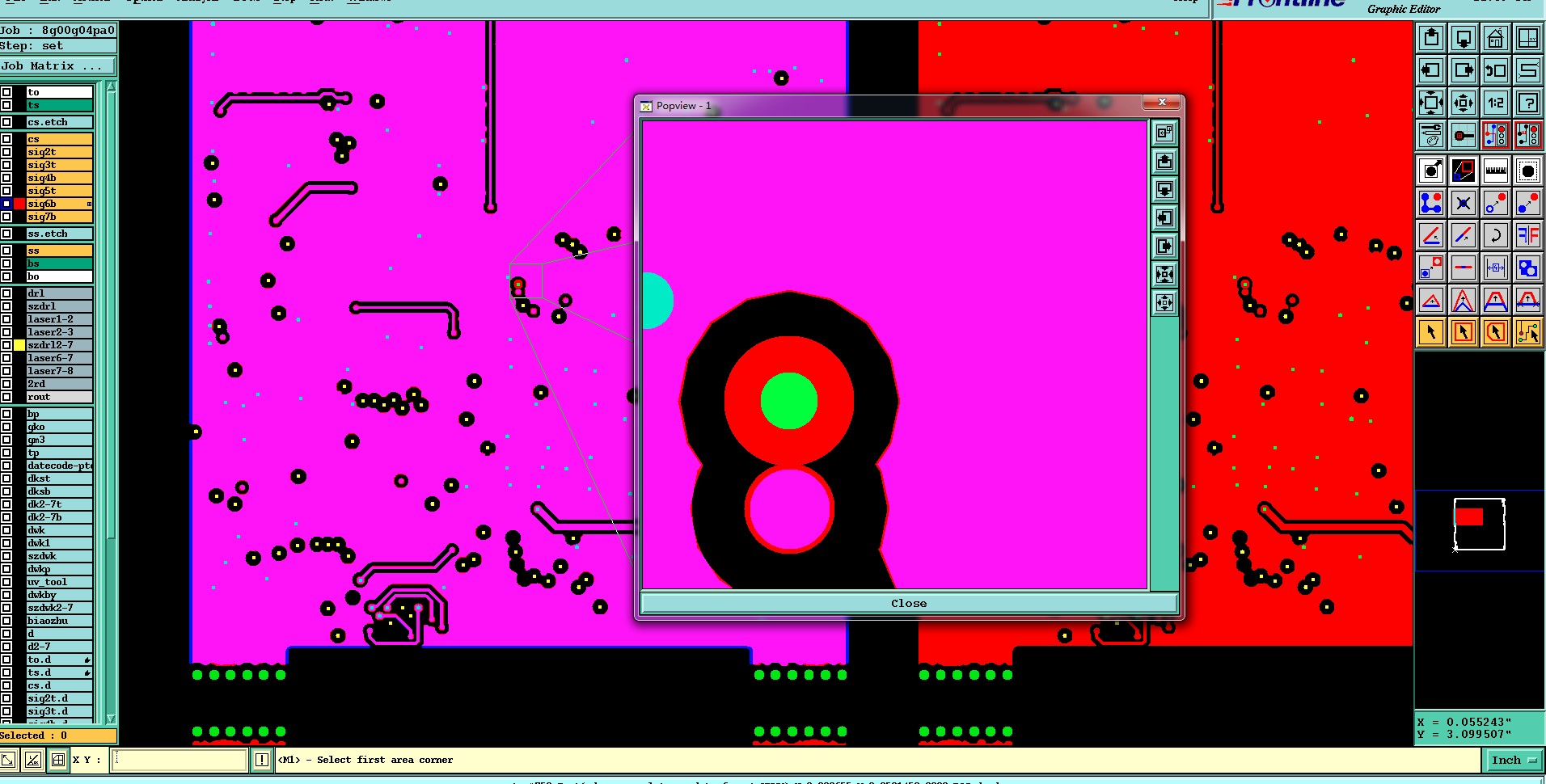The height and width of the screenshot is (784, 1546).
Task: Toggle the checkbox for layer cs.etch
Action: click(x=6, y=122)
